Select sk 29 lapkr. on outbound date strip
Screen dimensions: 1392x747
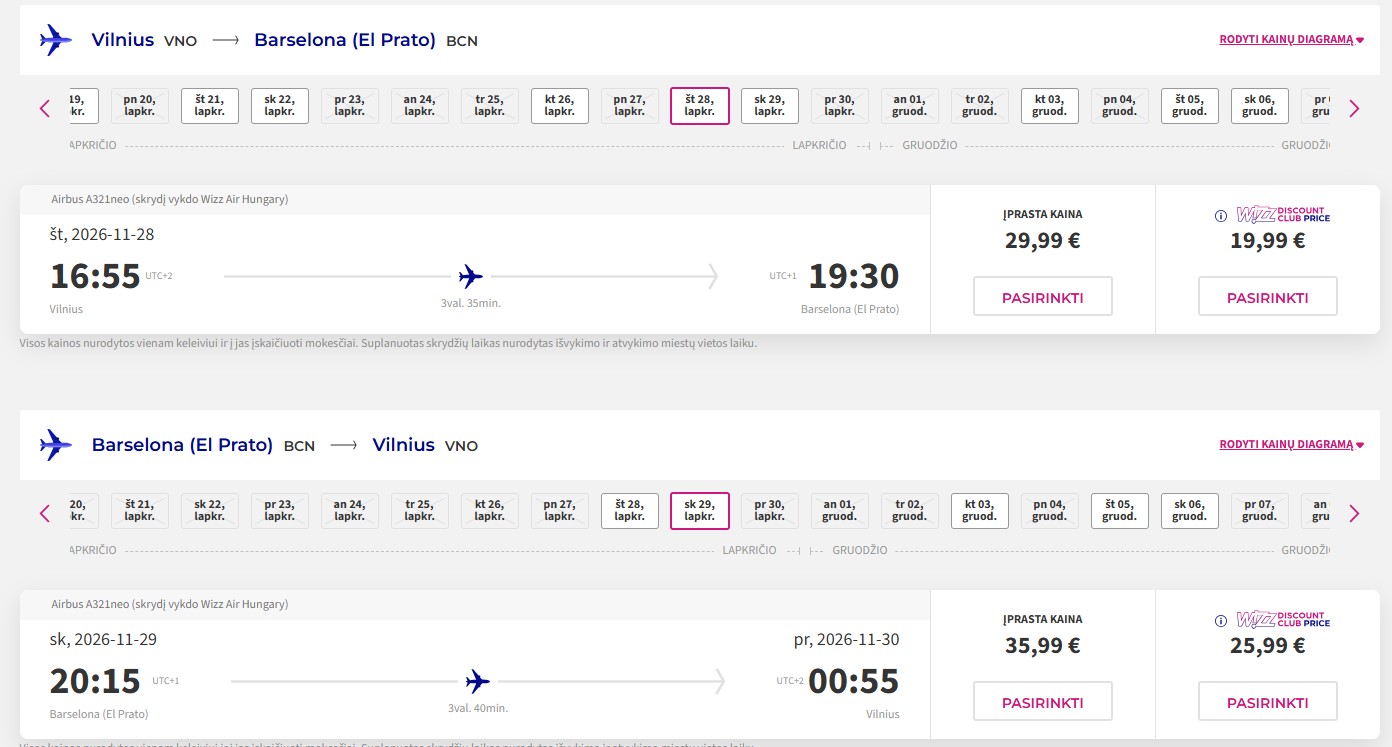(770, 106)
